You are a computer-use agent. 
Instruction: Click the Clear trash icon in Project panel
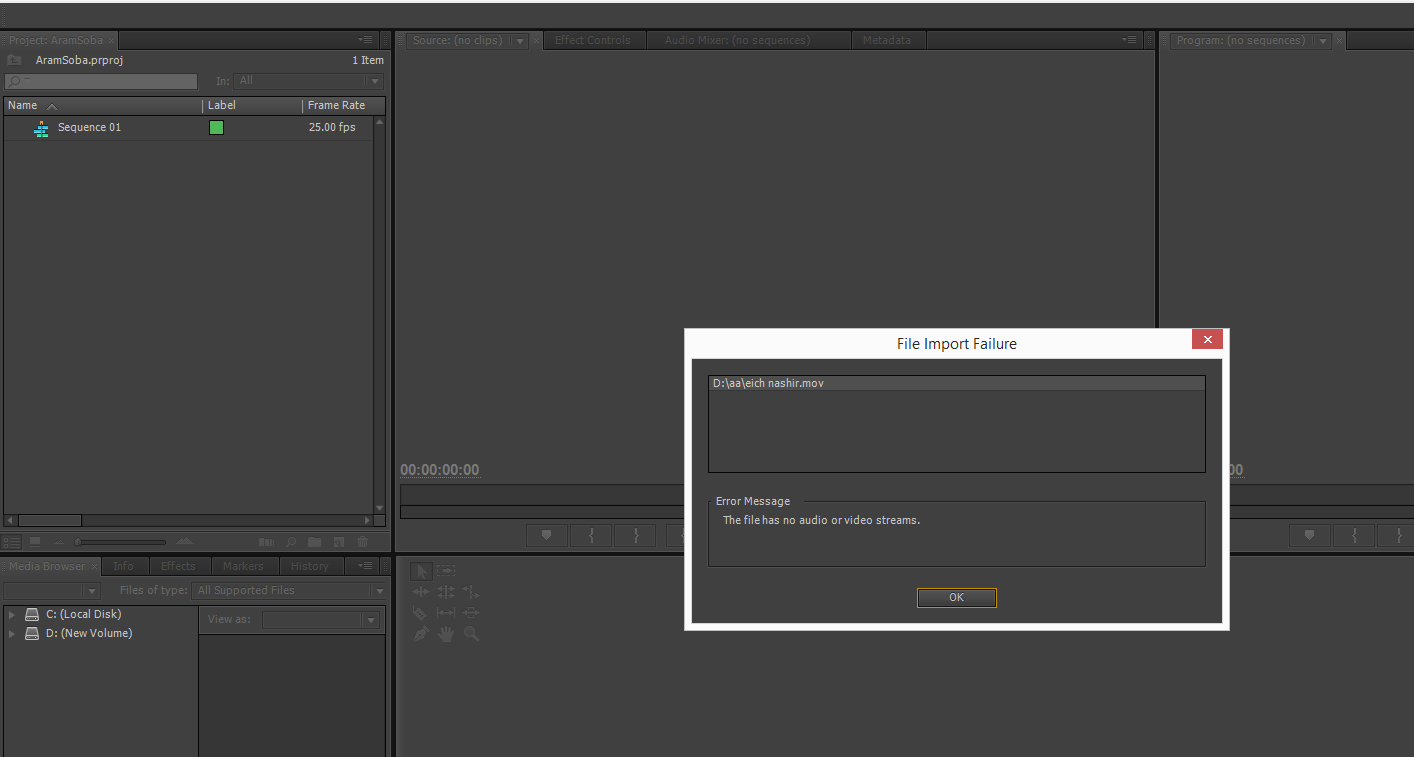point(362,542)
